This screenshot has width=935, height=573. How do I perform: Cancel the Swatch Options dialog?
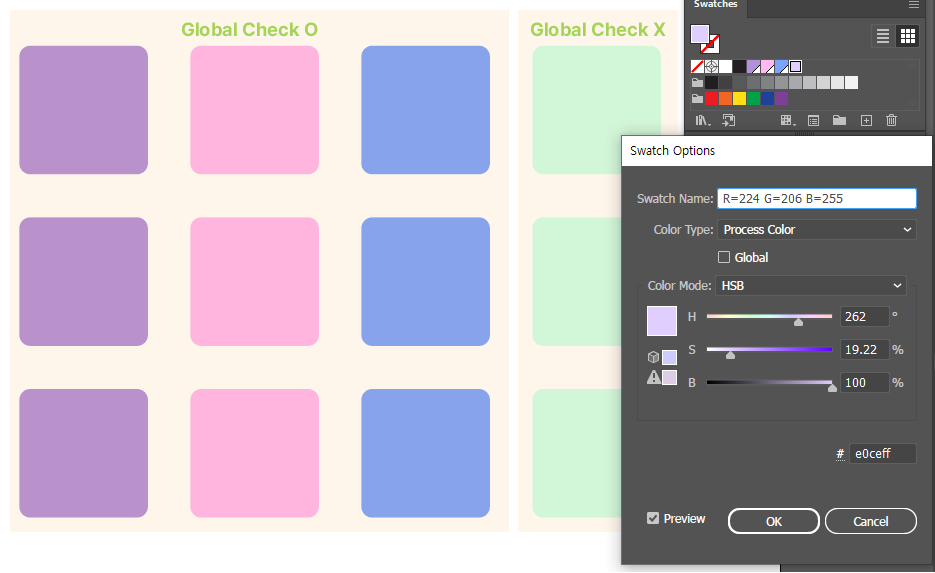[871, 521]
